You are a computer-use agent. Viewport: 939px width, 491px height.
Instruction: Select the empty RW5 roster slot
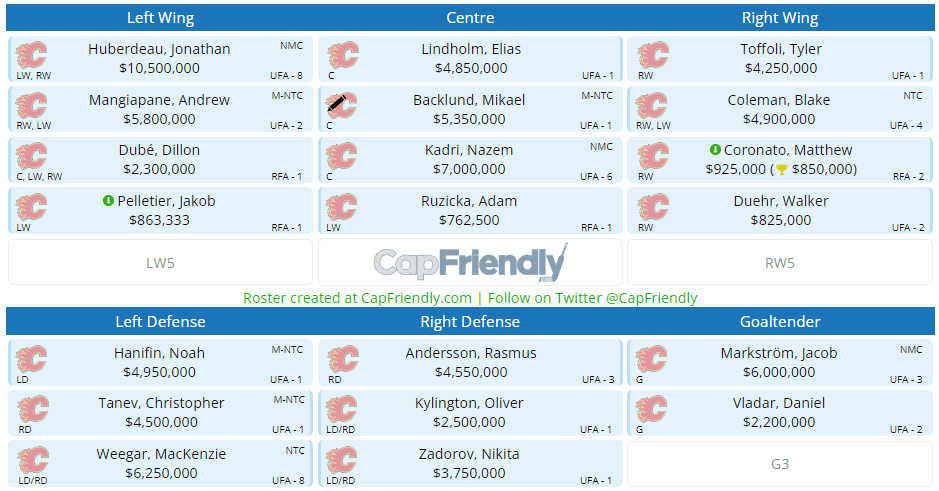tap(780, 263)
